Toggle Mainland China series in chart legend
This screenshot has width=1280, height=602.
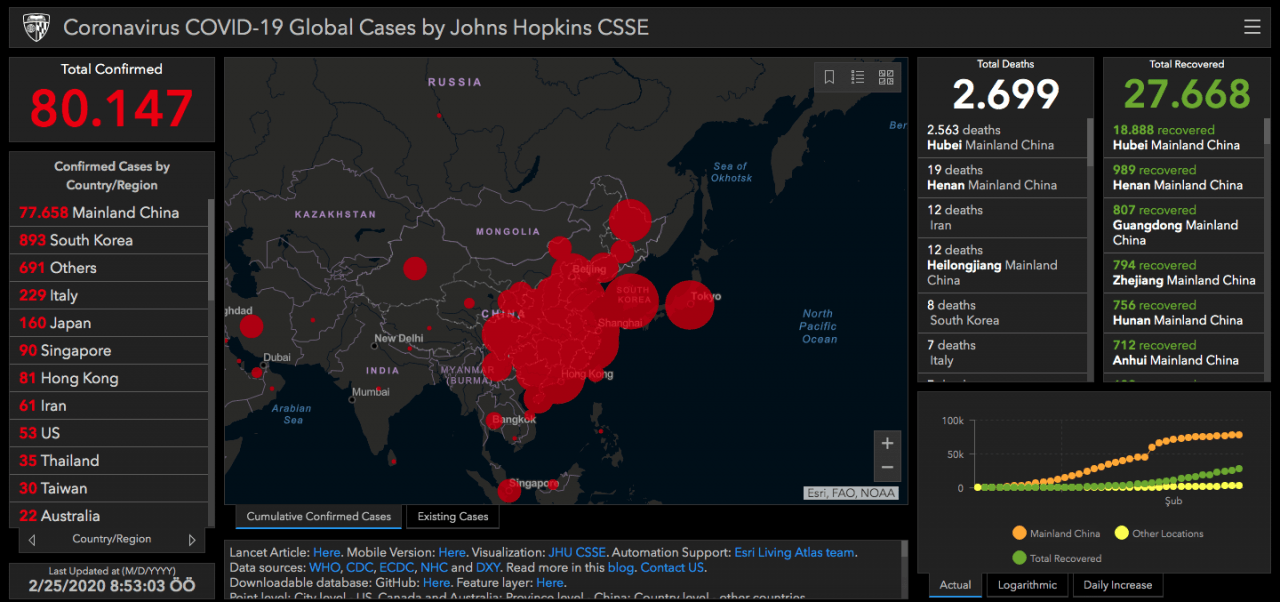point(1056,533)
